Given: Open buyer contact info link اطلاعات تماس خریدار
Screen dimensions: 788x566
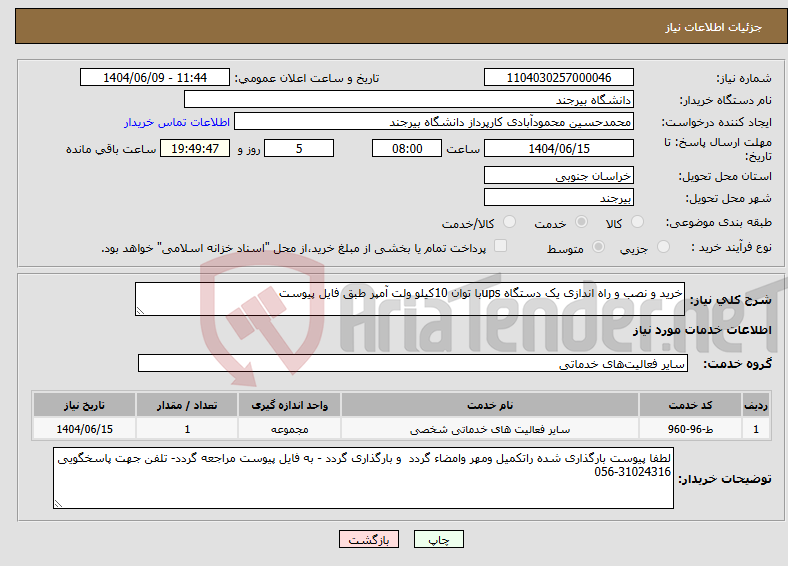Looking at the screenshot, I should coord(177,122).
